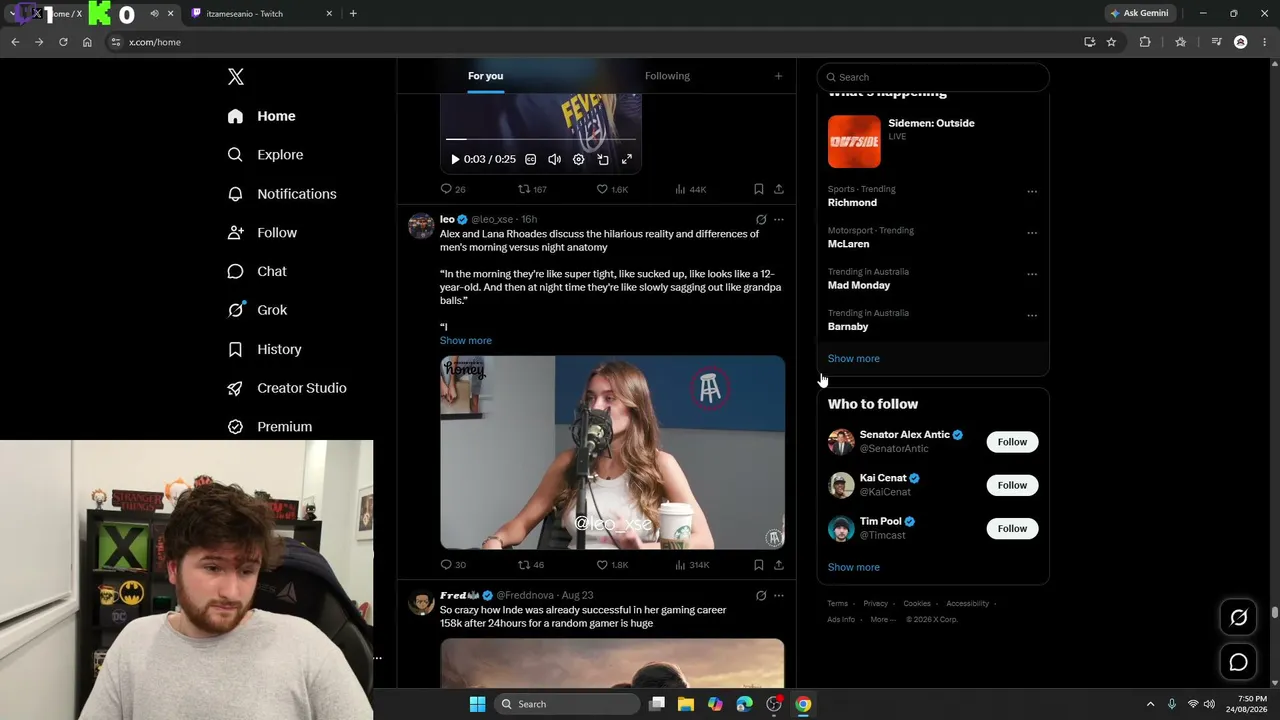Open the Sidemen: Outside live event
This screenshot has width=1280, height=720.
click(x=933, y=141)
